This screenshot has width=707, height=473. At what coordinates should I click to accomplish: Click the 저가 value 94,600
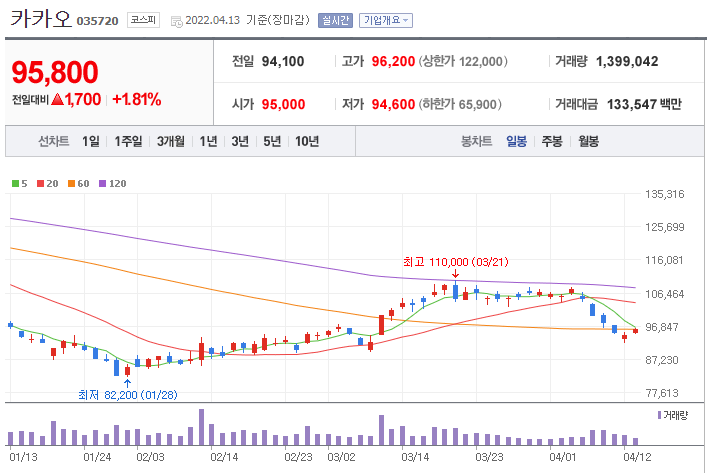pyautogui.click(x=393, y=105)
